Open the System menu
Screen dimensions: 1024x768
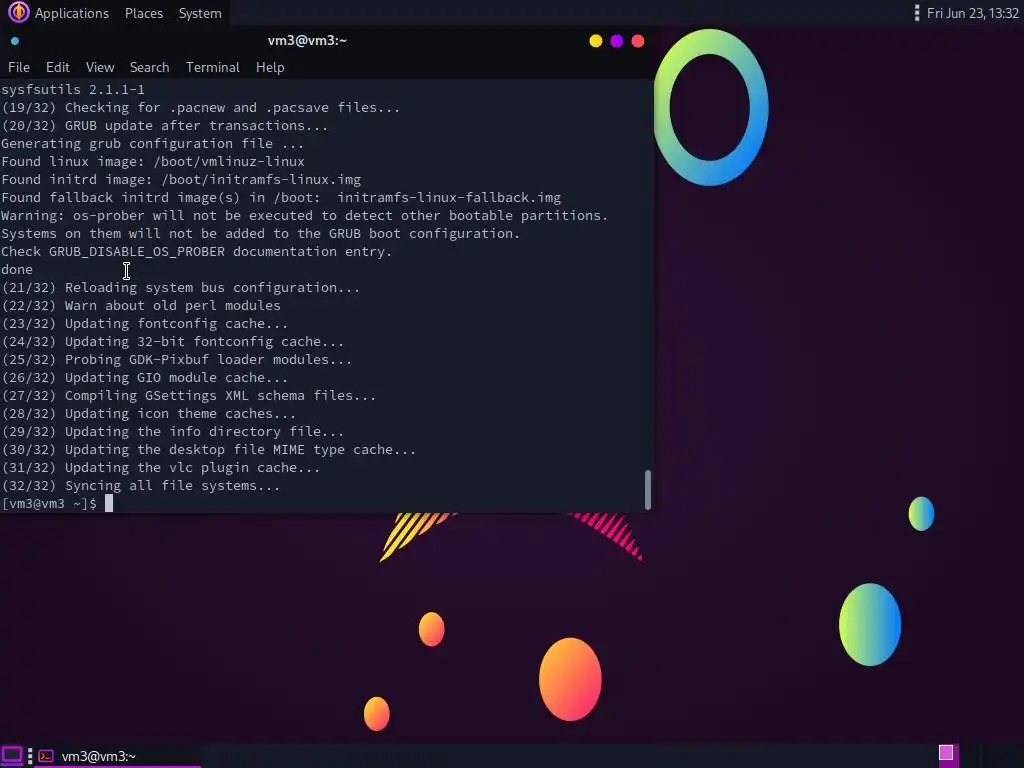200,13
